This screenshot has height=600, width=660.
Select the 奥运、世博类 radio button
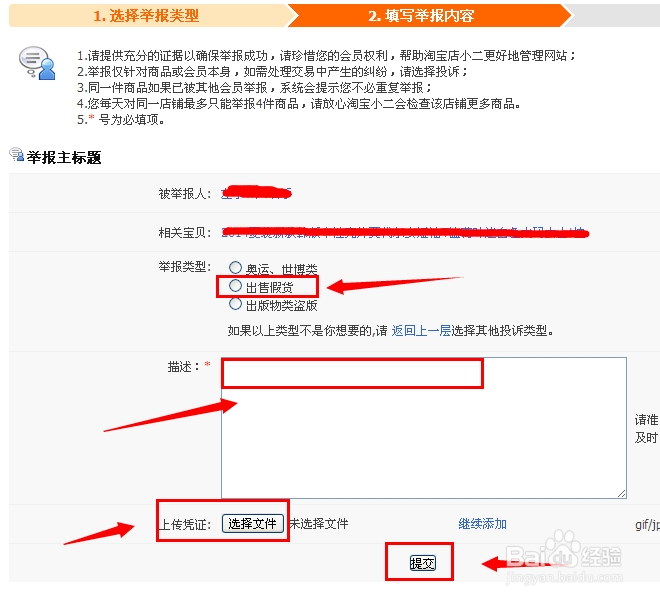[x=235, y=267]
